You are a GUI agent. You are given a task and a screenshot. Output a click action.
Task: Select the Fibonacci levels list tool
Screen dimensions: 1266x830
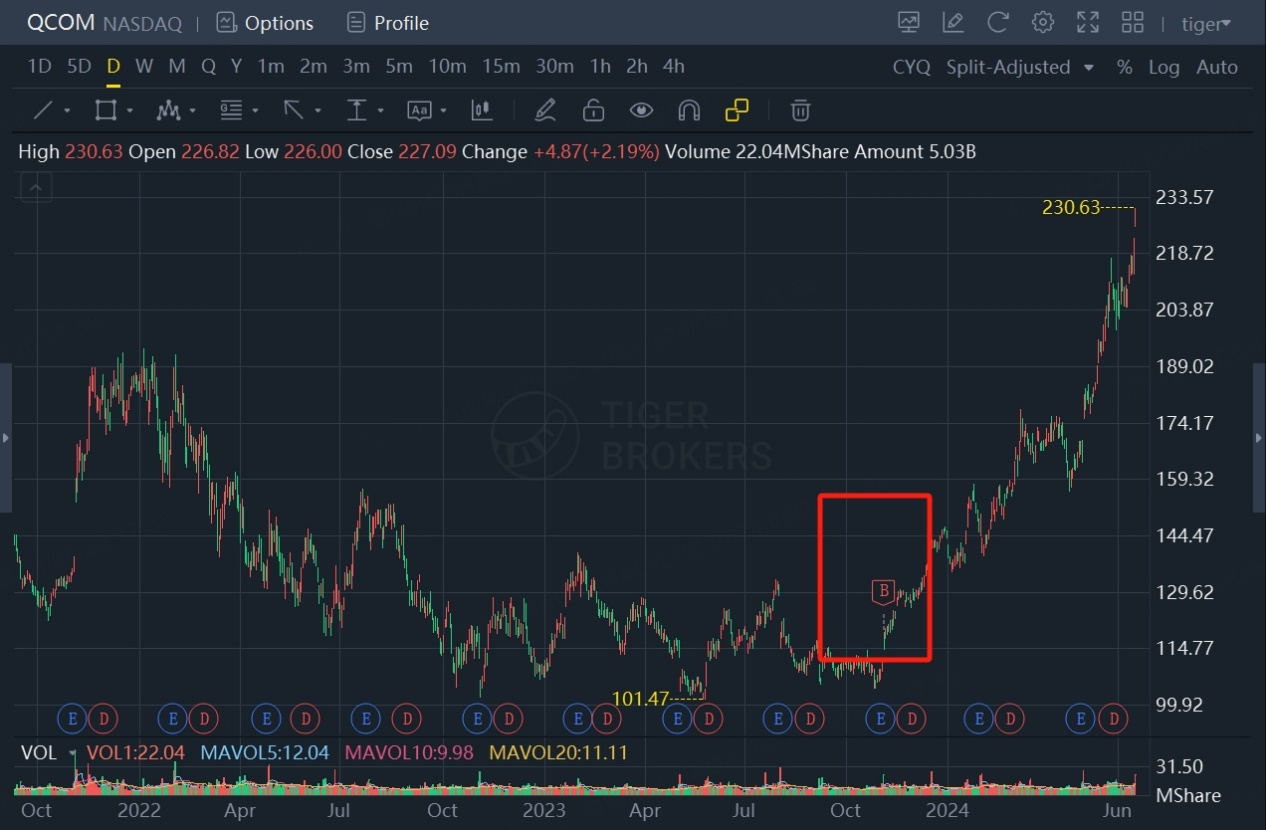pyautogui.click(x=231, y=110)
